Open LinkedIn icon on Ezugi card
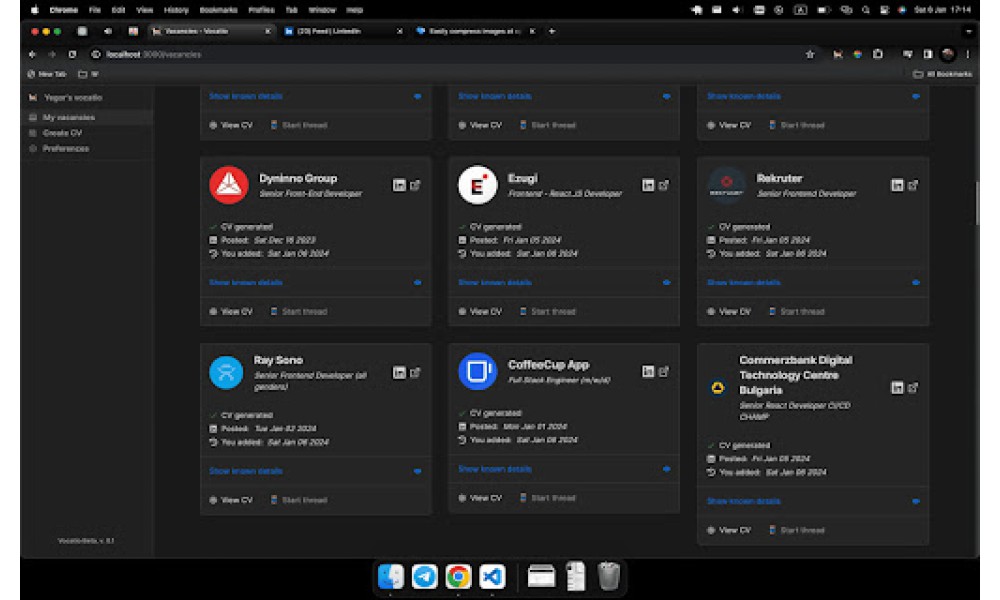 648,186
